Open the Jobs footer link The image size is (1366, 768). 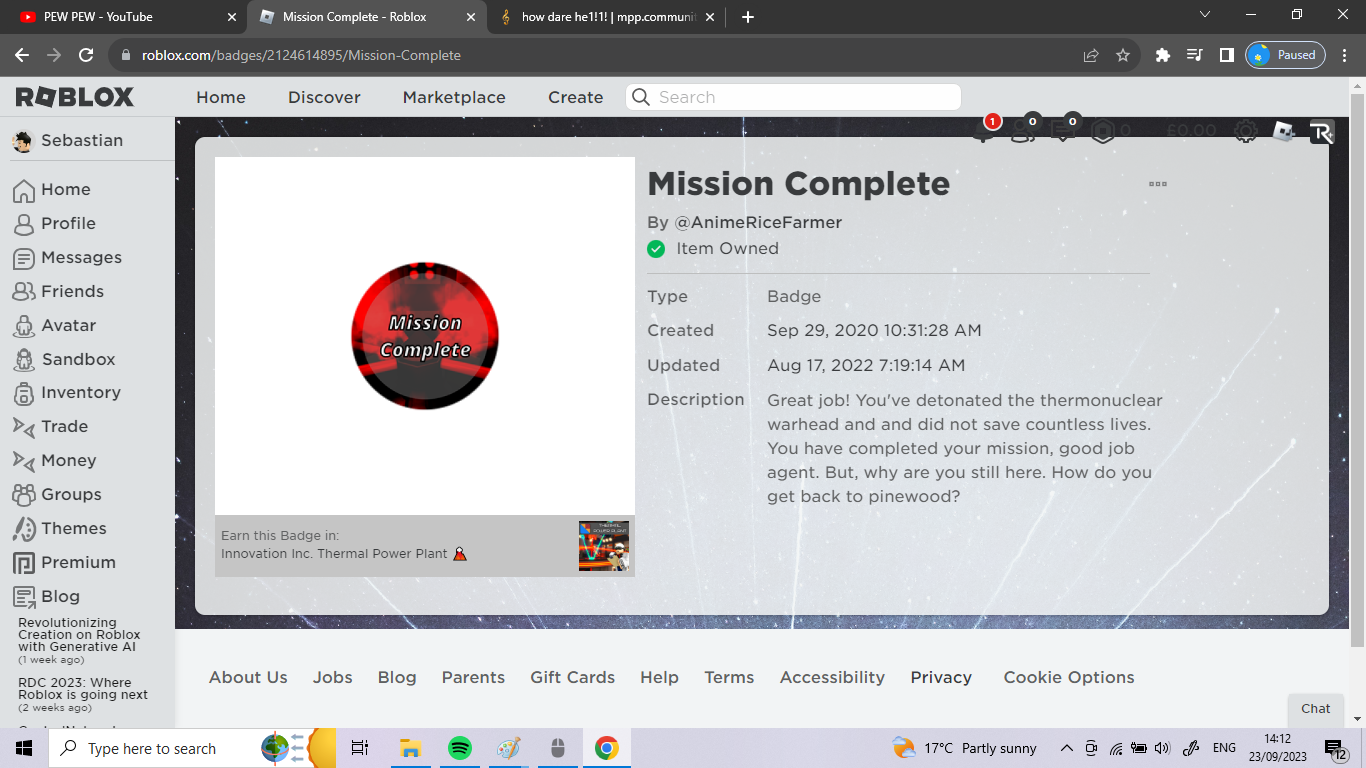pyautogui.click(x=332, y=677)
